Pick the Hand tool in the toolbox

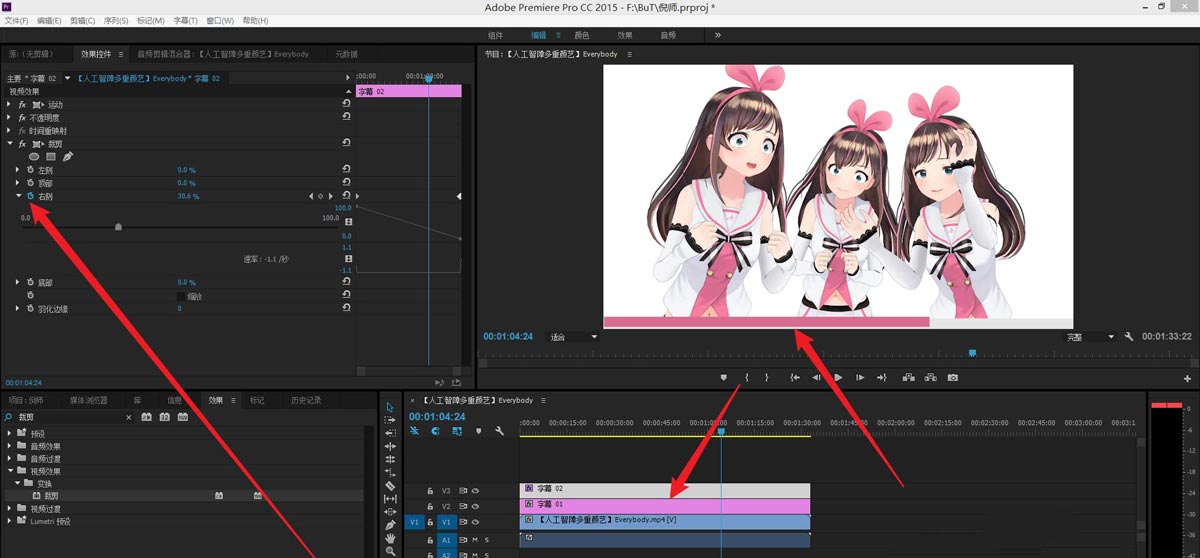(x=390, y=538)
